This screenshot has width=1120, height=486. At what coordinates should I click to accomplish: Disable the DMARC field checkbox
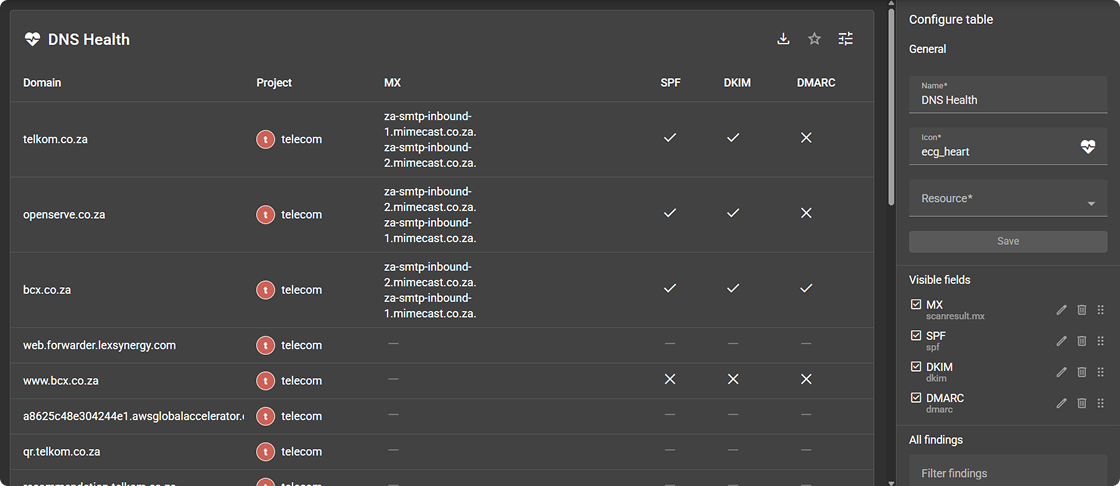click(916, 397)
